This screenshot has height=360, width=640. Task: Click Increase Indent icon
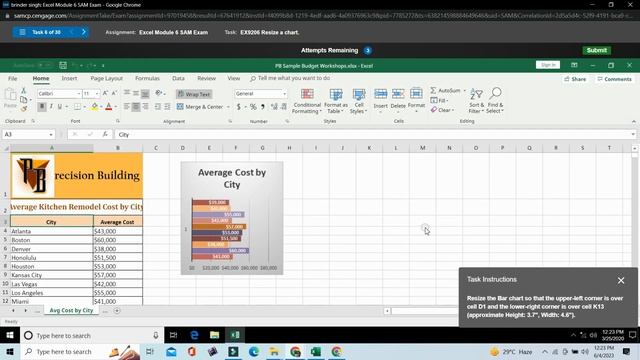click(167, 107)
